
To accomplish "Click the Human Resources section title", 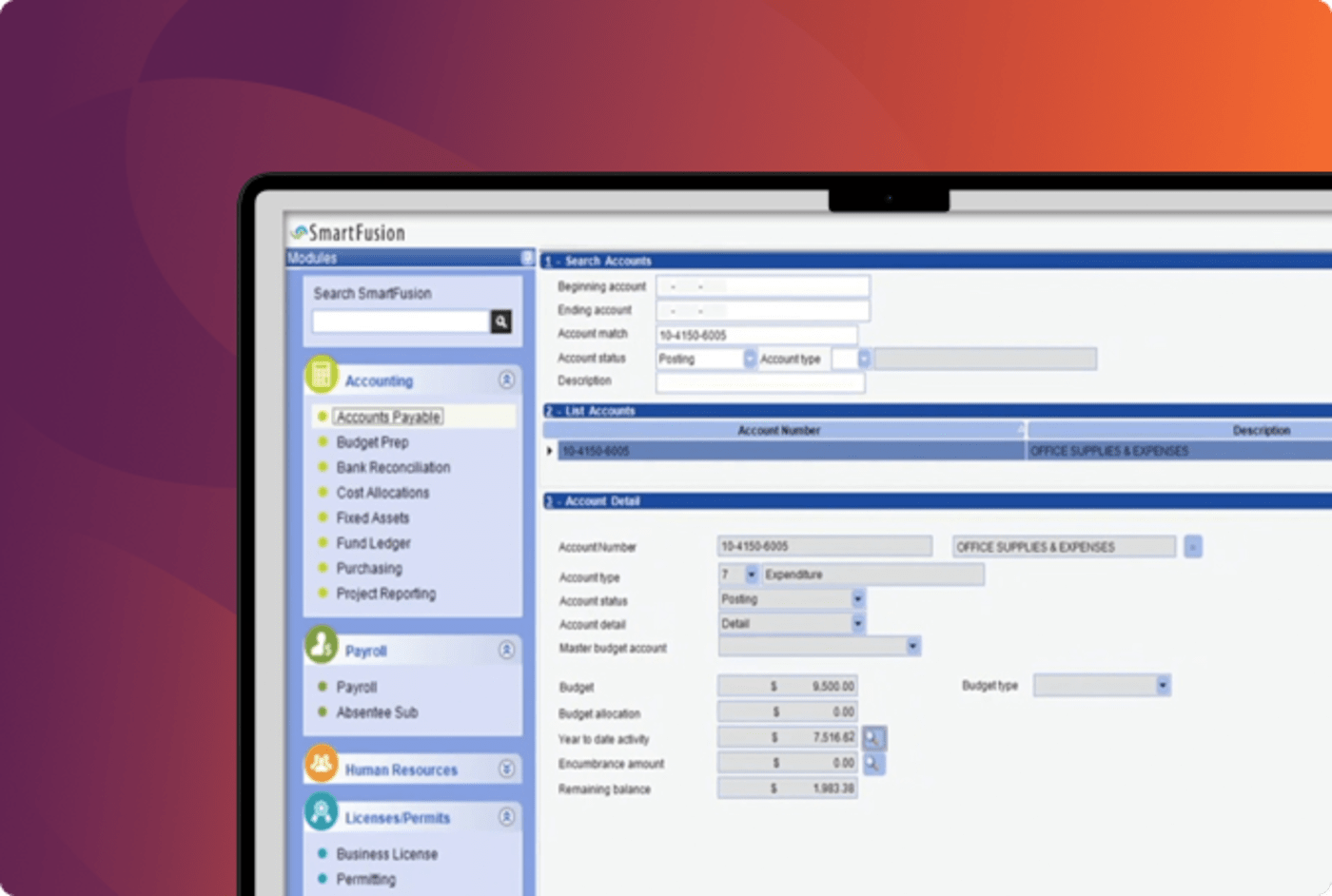I will 401,769.
